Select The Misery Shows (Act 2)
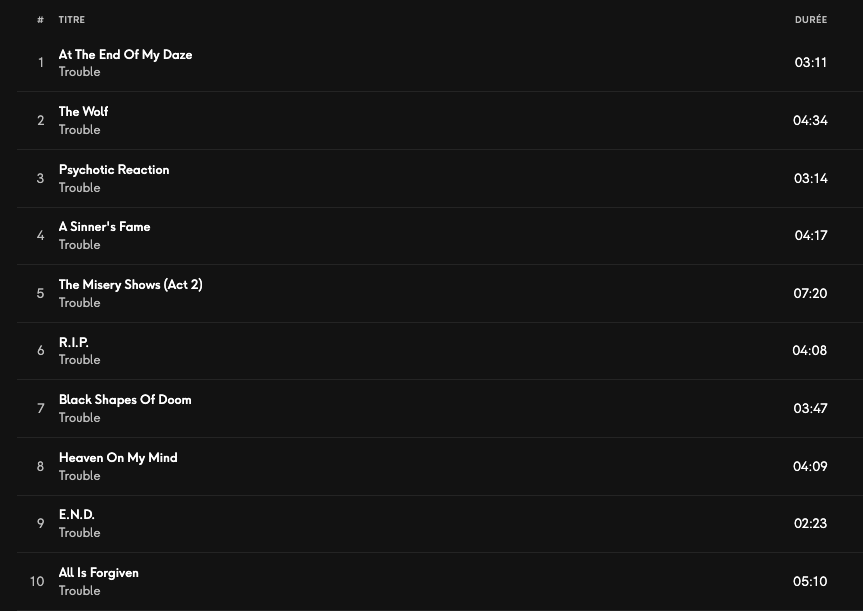The height and width of the screenshot is (611, 863). 130,285
